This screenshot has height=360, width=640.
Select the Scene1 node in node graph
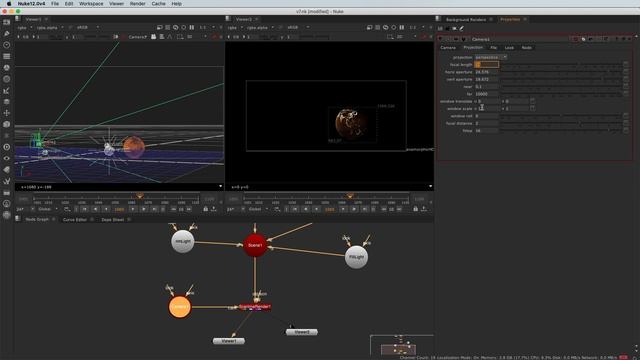coord(255,245)
